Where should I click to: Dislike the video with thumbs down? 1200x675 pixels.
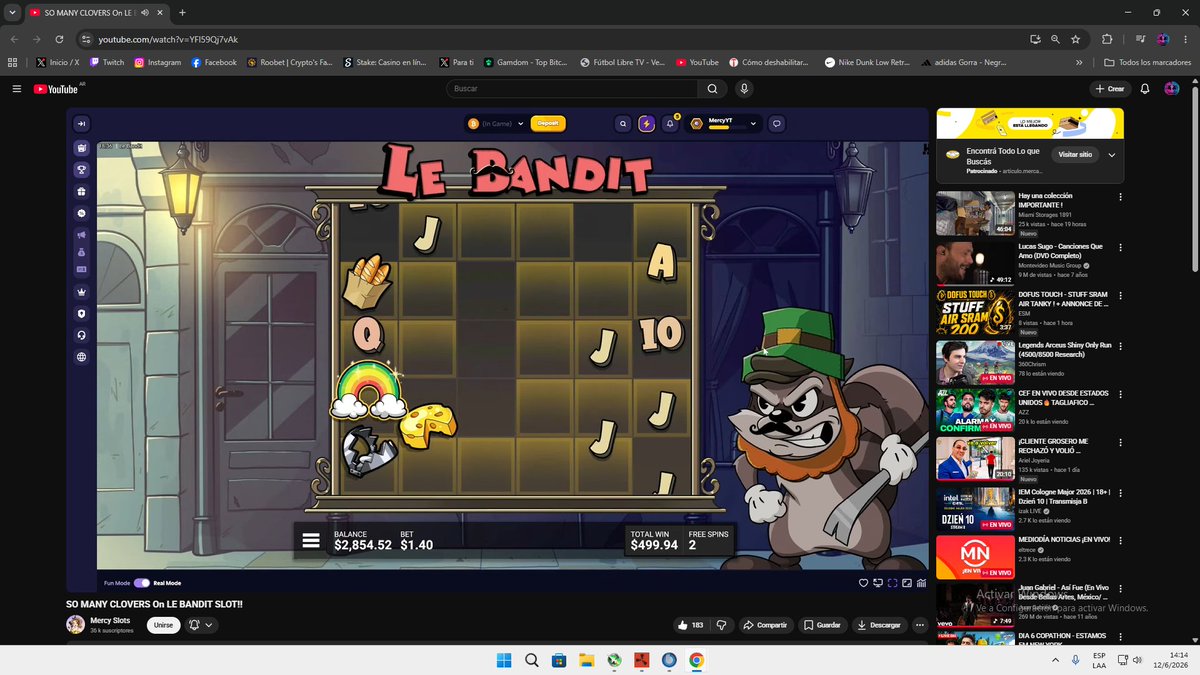(721, 625)
